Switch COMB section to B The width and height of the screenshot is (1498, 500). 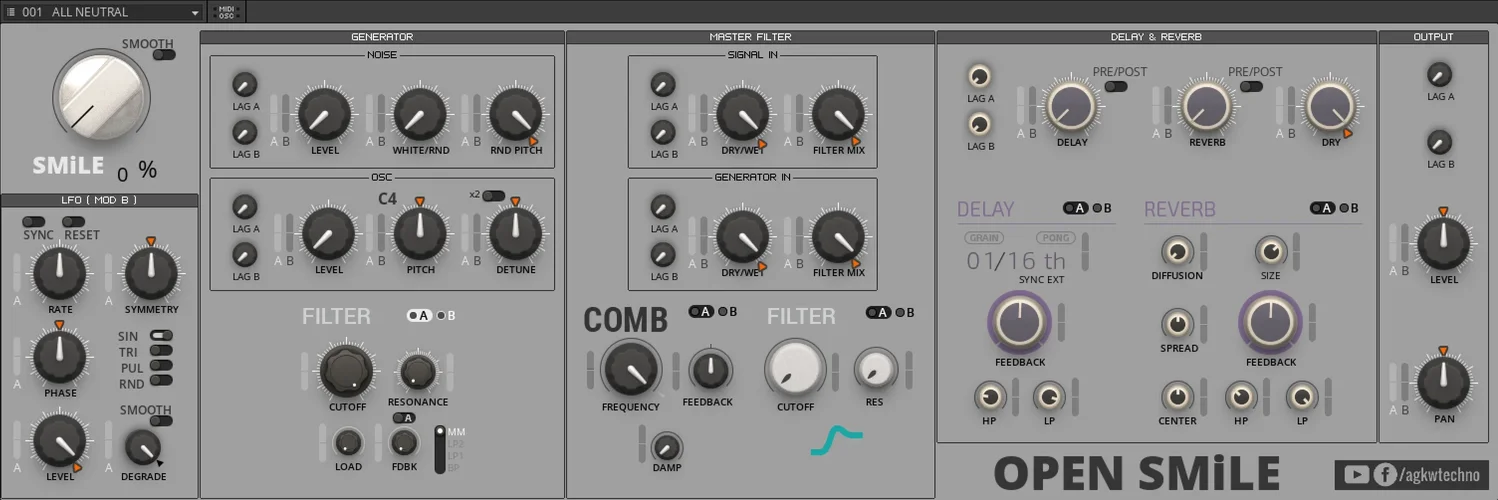(x=727, y=312)
